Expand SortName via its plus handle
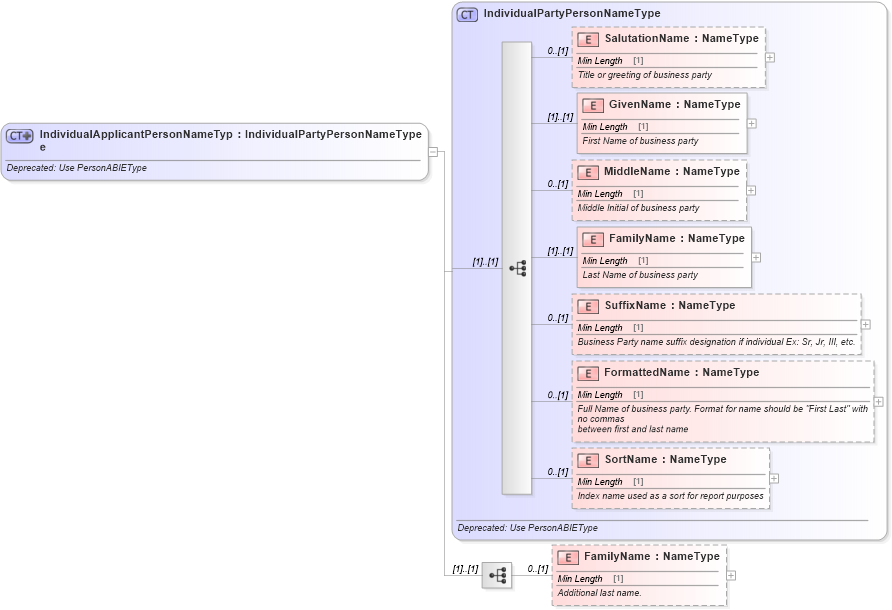The width and height of the screenshot is (892, 610). 774,478
